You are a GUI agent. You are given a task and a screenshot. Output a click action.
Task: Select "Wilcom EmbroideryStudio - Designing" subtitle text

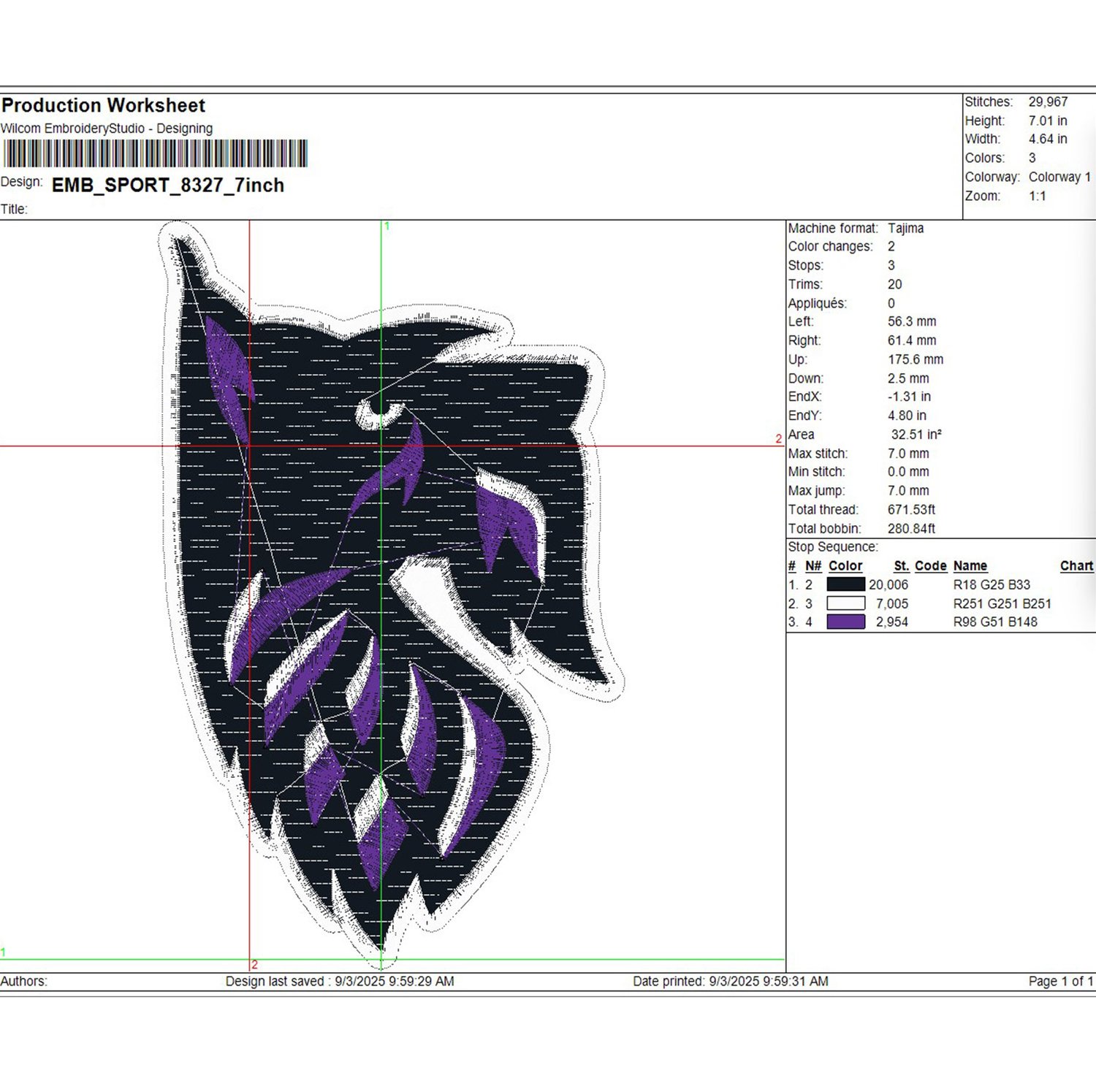coord(107,129)
